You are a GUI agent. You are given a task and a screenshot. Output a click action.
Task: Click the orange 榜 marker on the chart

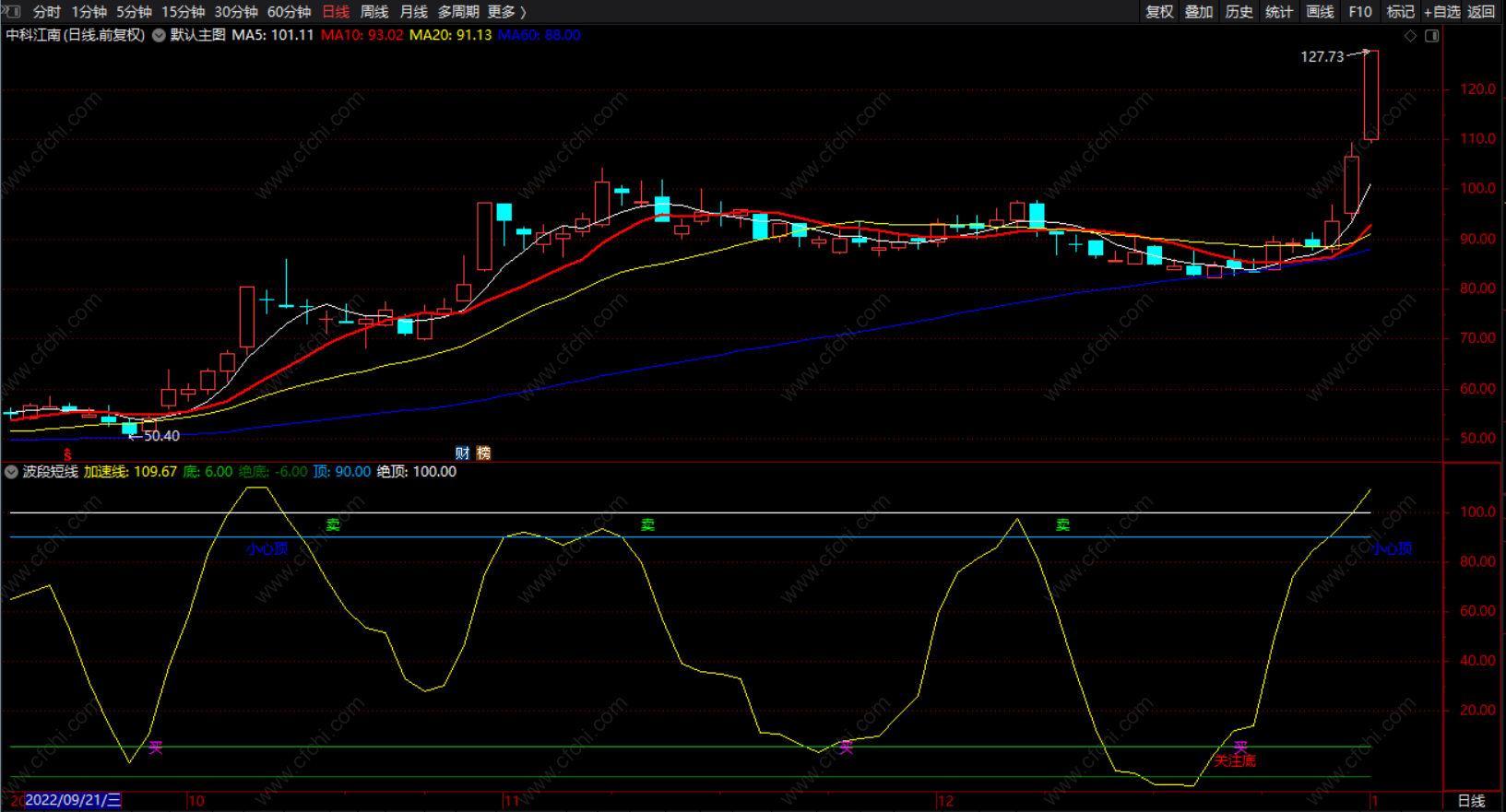tap(483, 453)
